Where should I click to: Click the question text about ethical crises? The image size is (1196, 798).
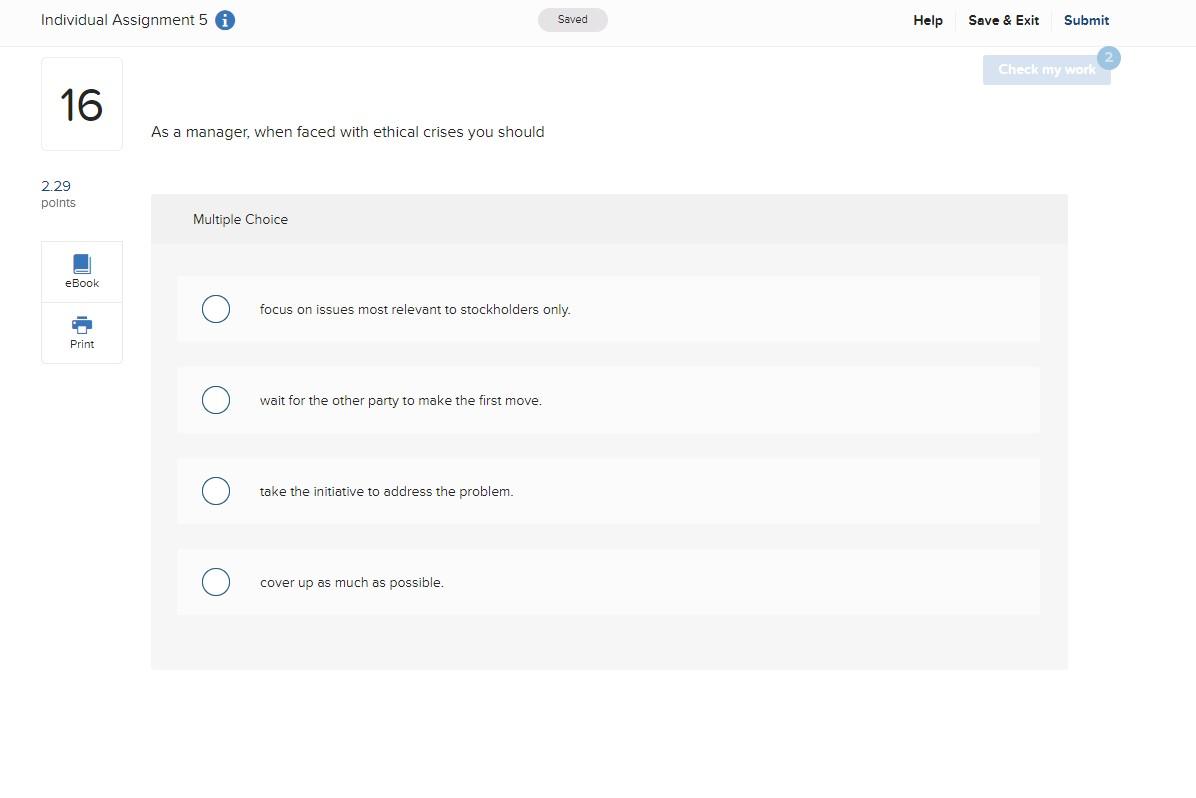[348, 132]
